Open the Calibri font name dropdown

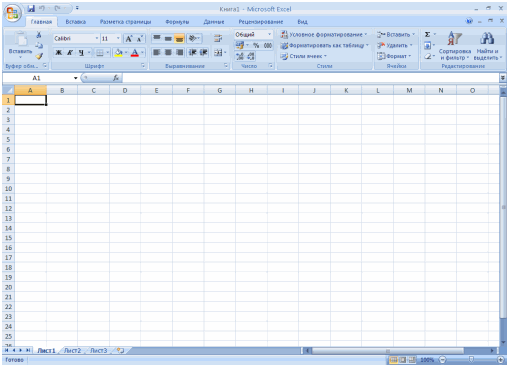[x=97, y=39]
